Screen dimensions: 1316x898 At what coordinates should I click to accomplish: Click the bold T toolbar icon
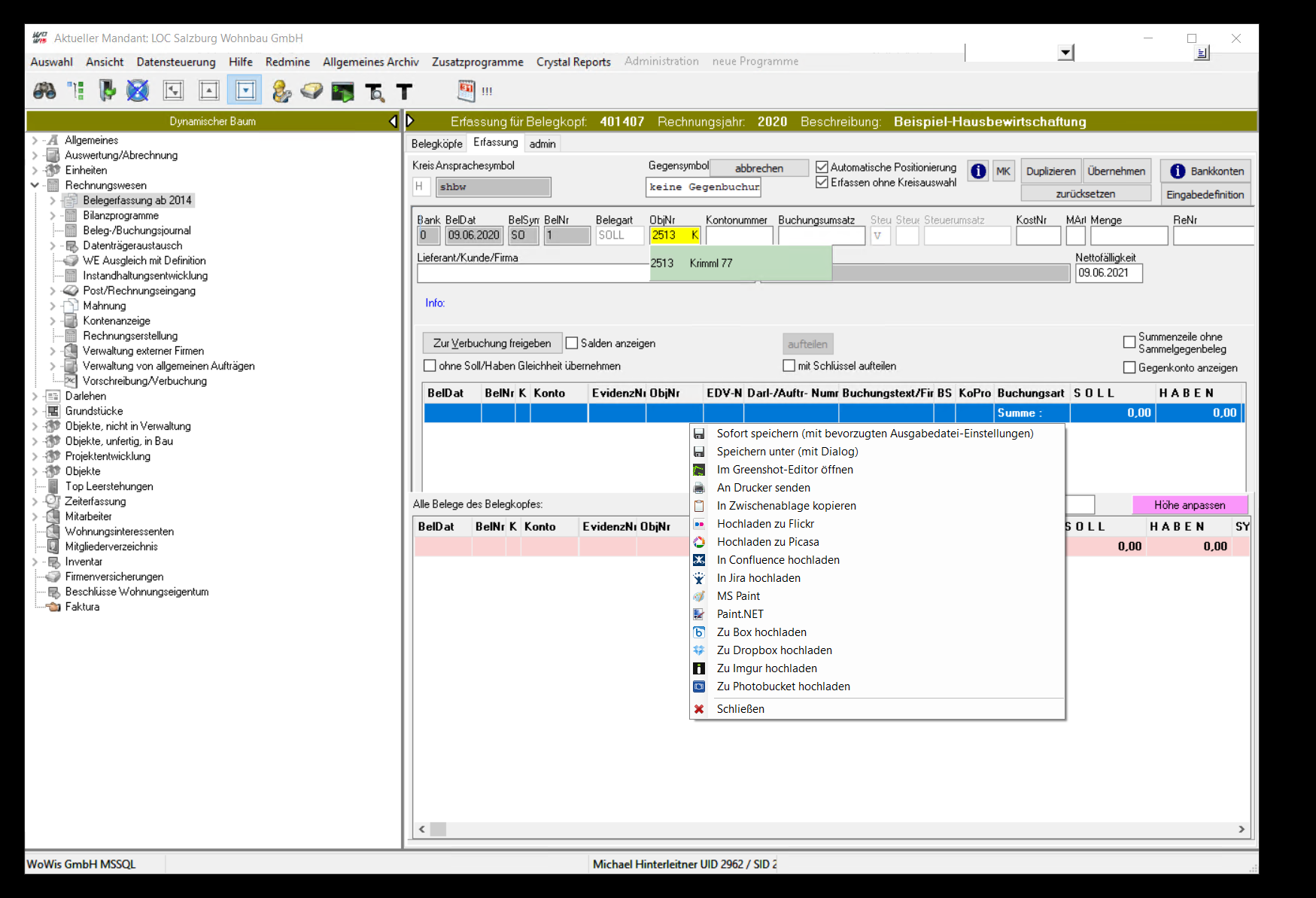click(405, 92)
